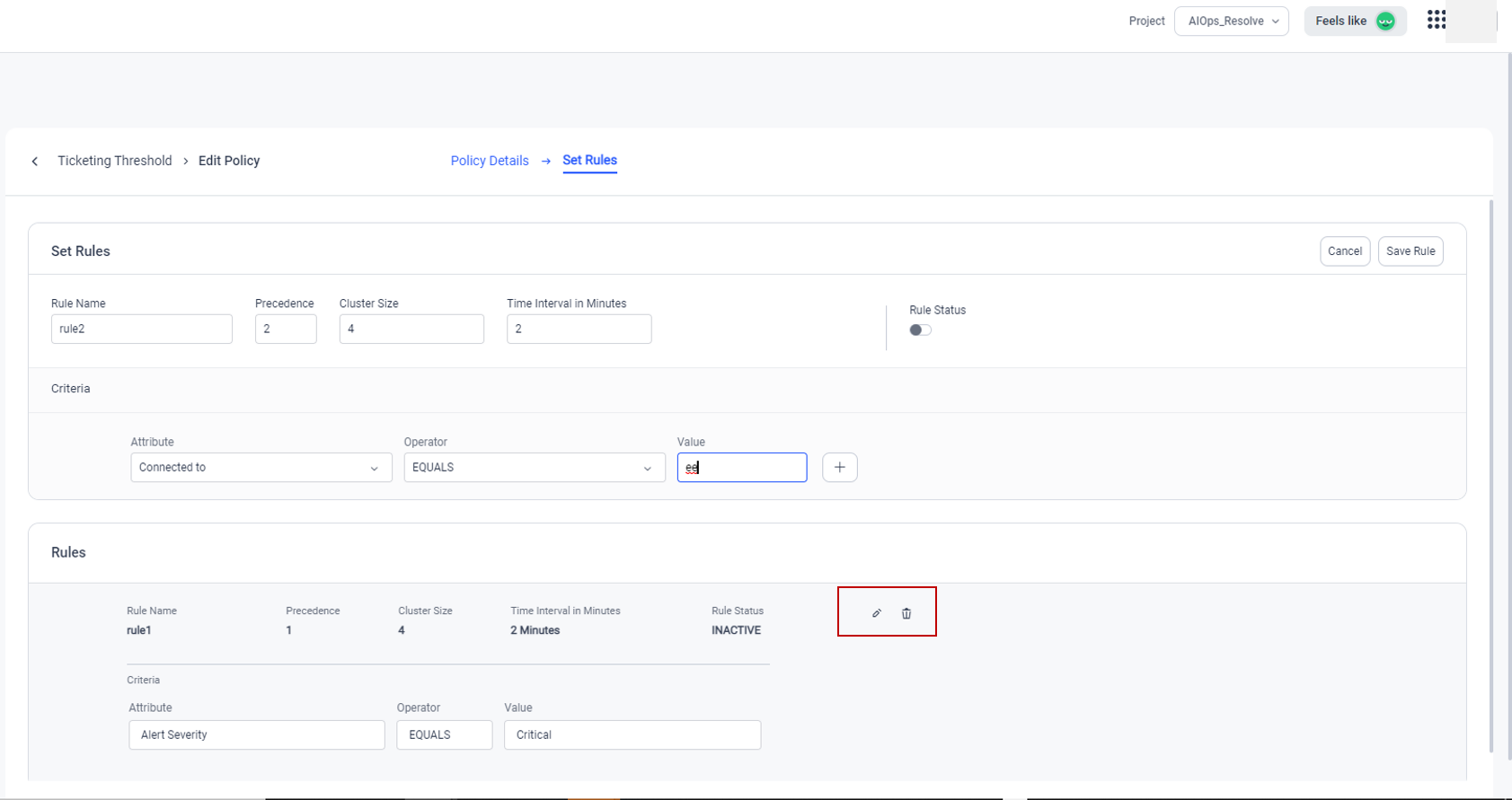This screenshot has height=800, width=1512.
Task: Click the Cancel button
Action: coord(1344,251)
